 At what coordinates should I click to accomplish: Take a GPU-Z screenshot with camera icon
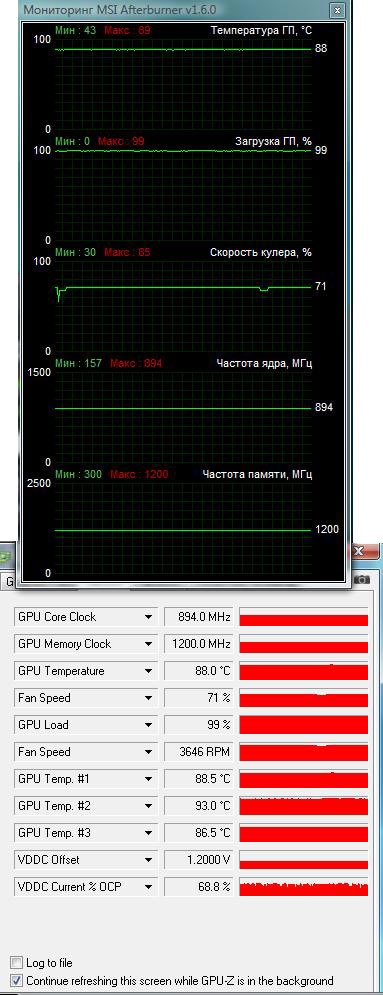coord(362,579)
